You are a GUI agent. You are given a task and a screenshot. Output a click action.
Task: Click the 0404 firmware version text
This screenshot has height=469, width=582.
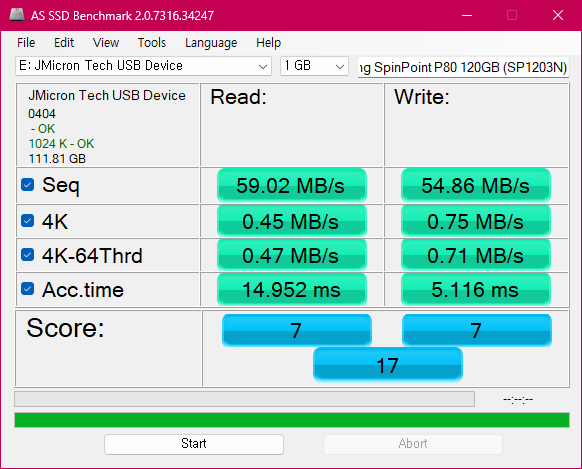42,114
